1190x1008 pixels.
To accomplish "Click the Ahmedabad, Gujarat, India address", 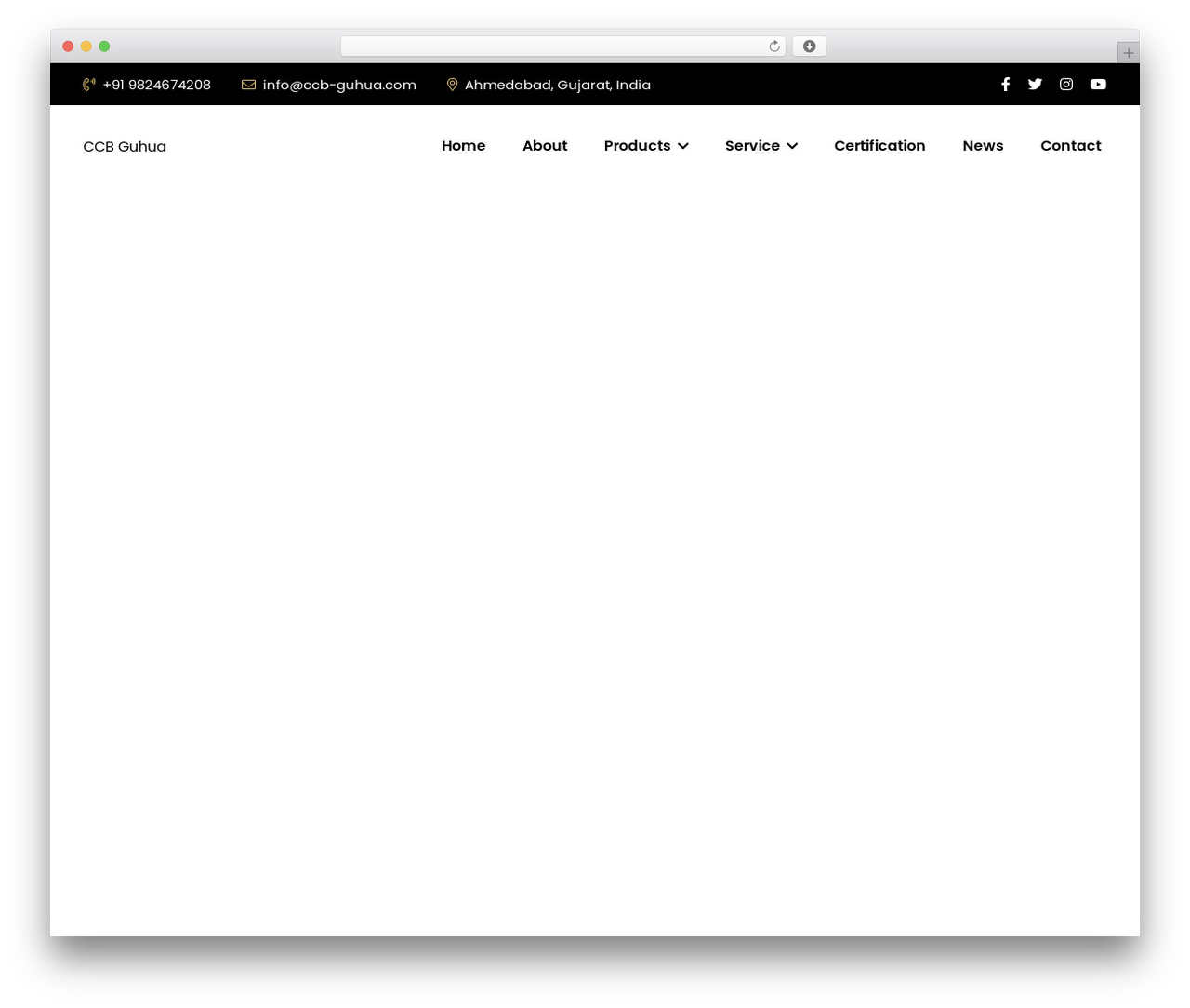I will tap(558, 85).
